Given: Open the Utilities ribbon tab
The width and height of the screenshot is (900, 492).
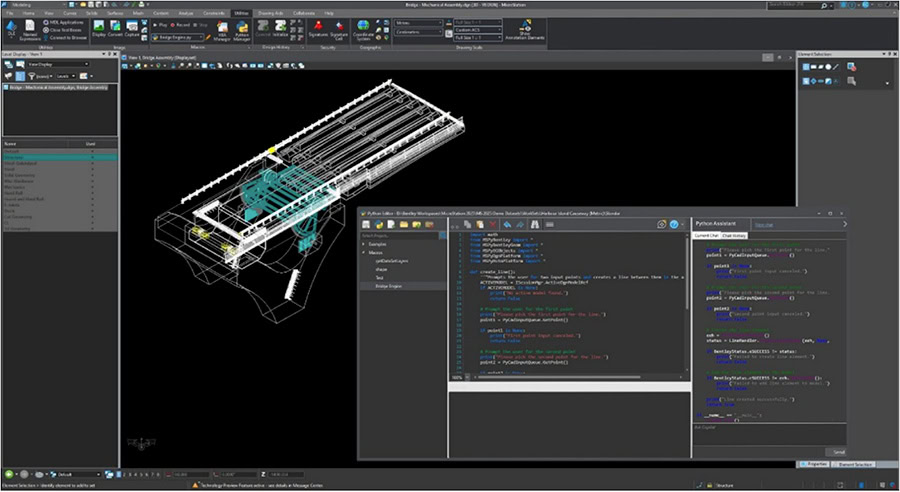Looking at the screenshot, I should [239, 12].
